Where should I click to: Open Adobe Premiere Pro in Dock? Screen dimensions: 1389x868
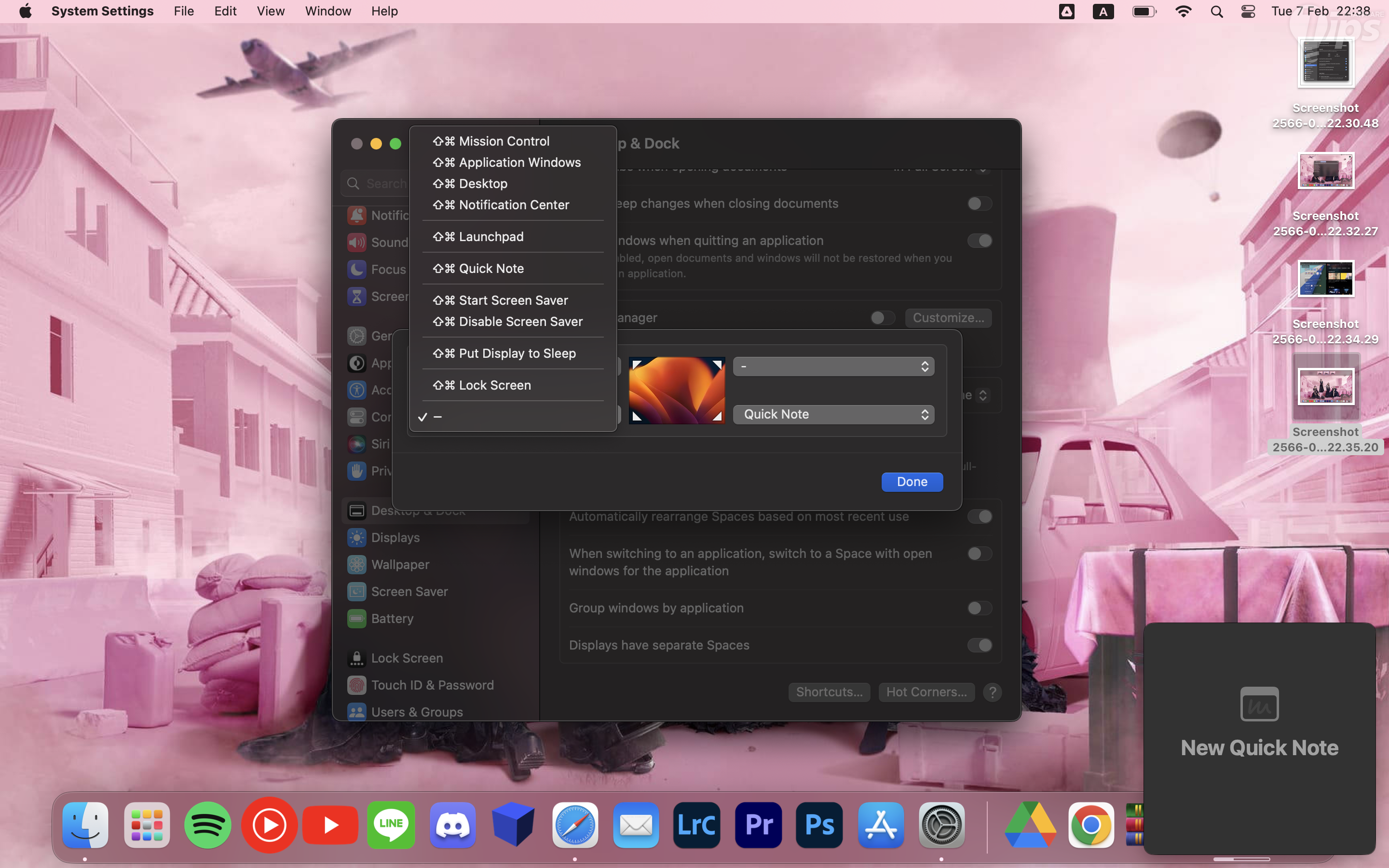(x=758, y=825)
